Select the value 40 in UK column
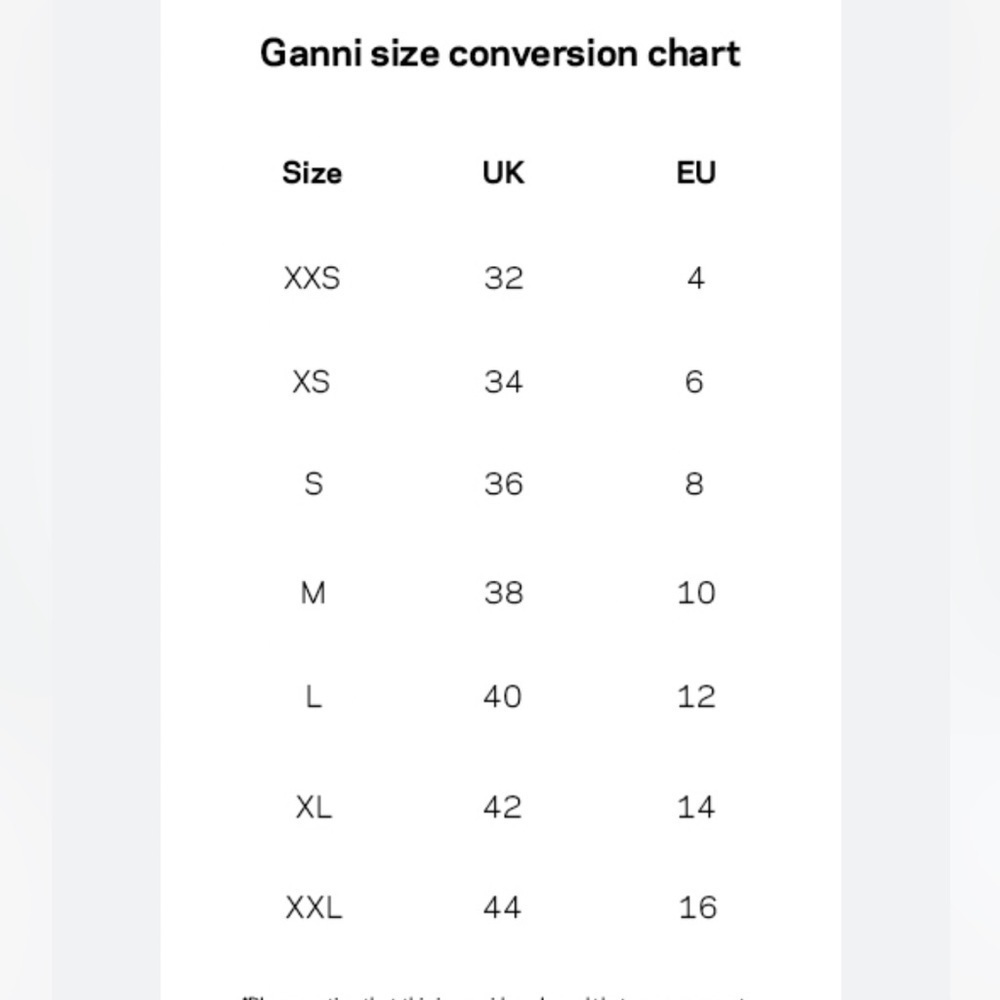The image size is (1000, 1000). pyautogui.click(x=503, y=696)
